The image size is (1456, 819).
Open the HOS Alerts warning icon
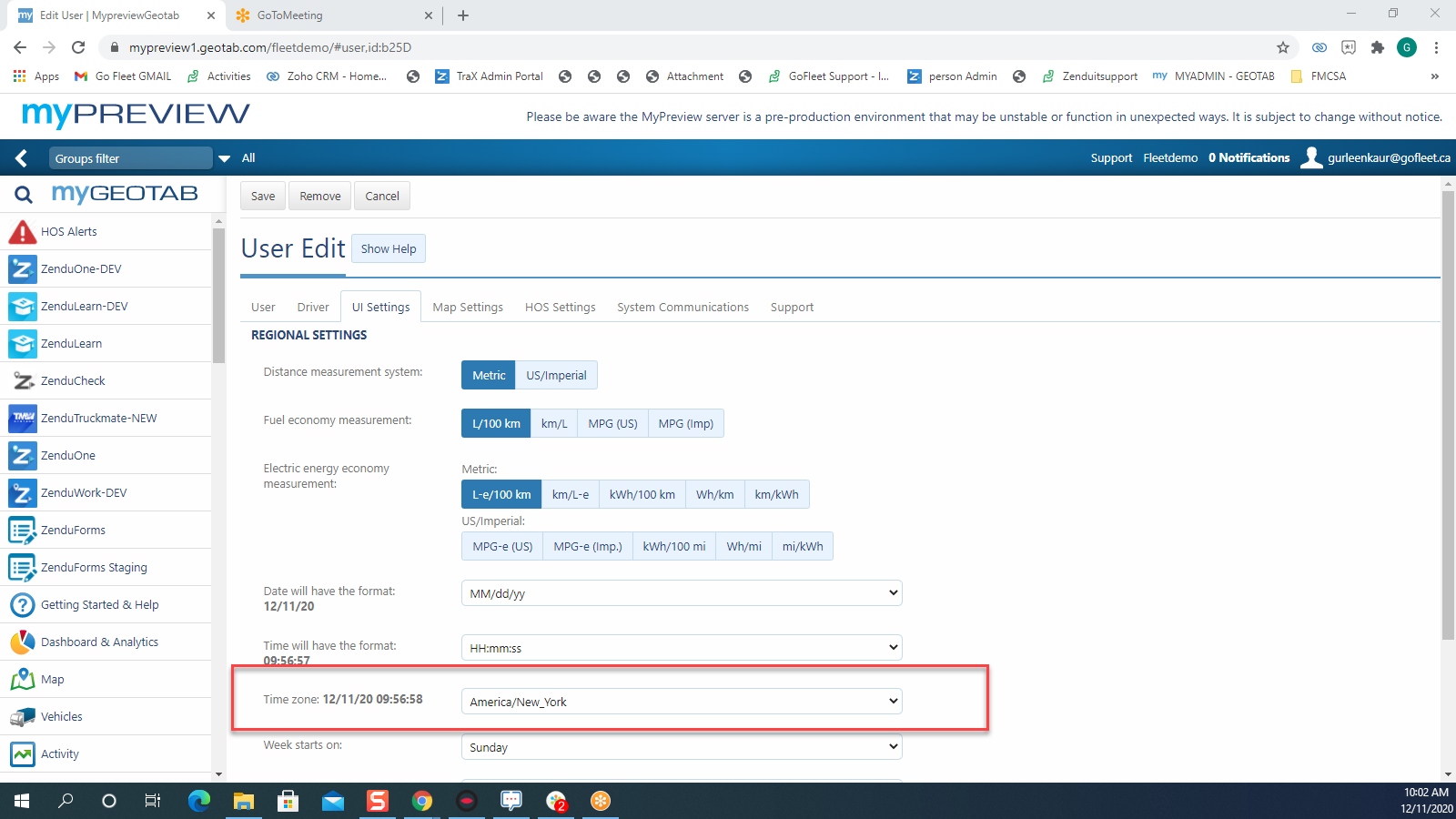click(22, 232)
